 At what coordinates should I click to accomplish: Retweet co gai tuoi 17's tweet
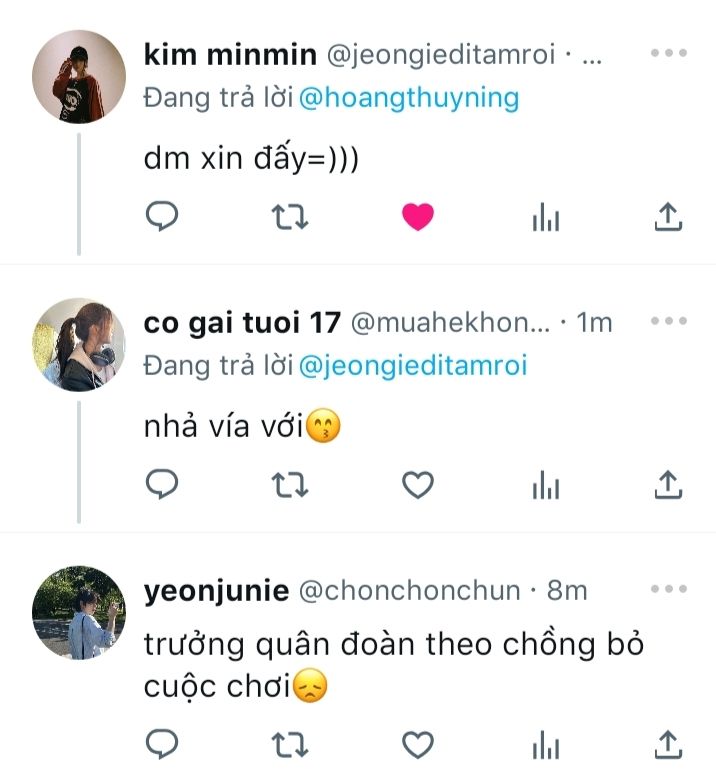pyautogui.click(x=290, y=485)
